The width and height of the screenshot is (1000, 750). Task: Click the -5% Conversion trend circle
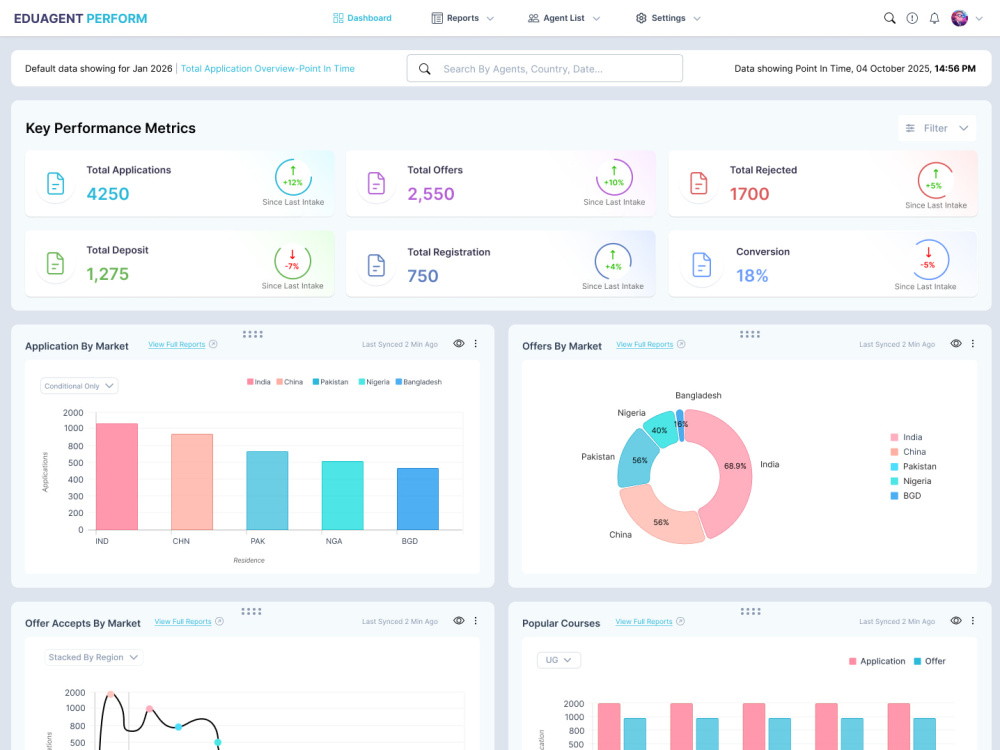click(929, 260)
